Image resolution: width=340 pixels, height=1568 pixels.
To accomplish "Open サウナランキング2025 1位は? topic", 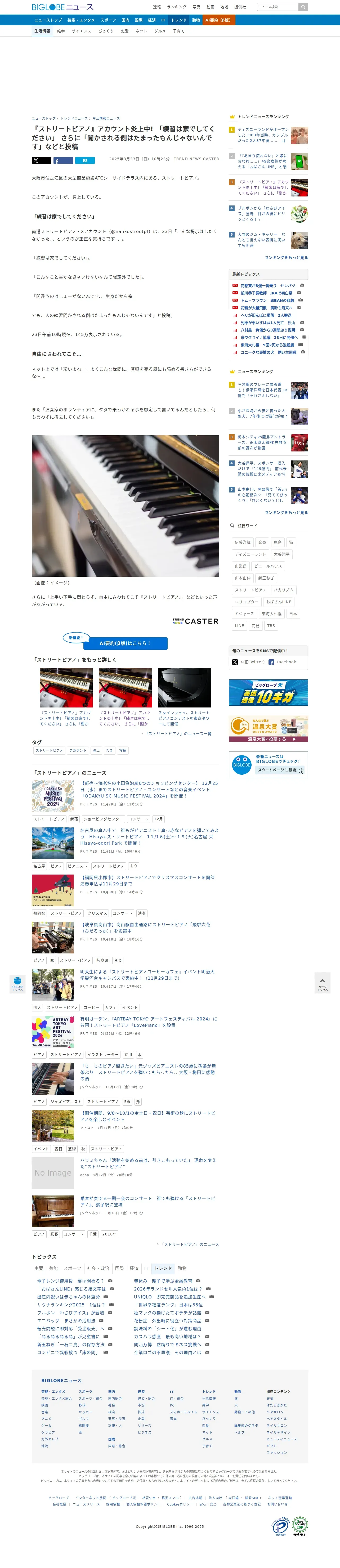I will [x=71, y=1305].
